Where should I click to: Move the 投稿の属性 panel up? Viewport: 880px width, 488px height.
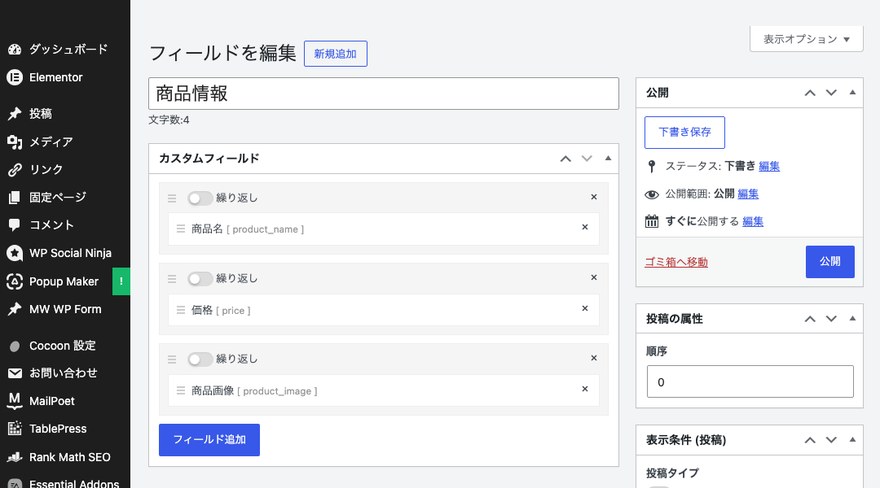[810, 319]
